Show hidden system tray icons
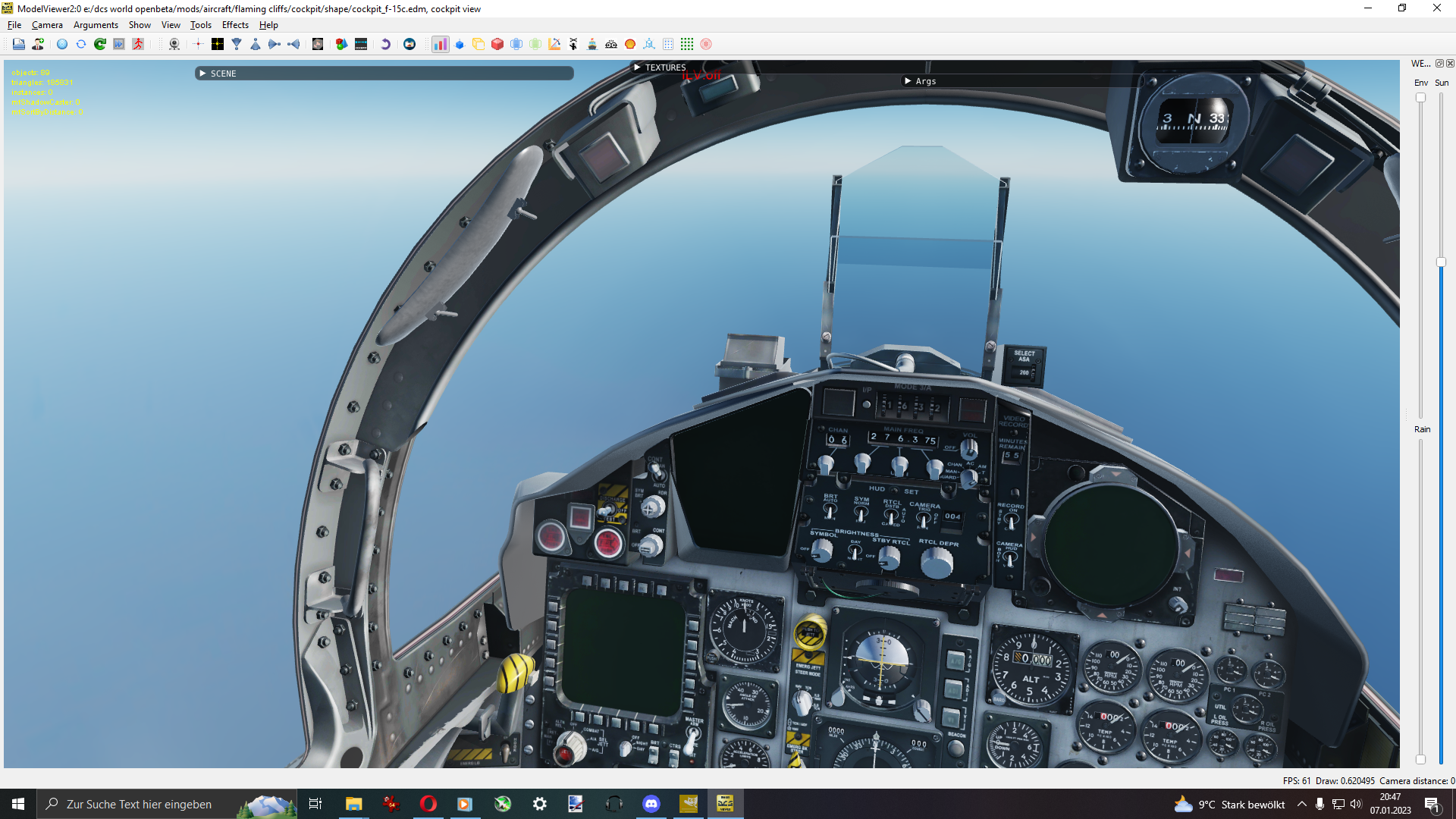 tap(1302, 804)
